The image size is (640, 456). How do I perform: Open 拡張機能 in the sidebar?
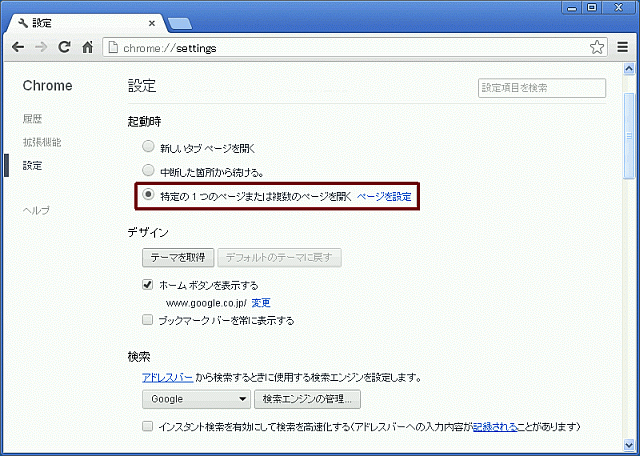[42, 142]
